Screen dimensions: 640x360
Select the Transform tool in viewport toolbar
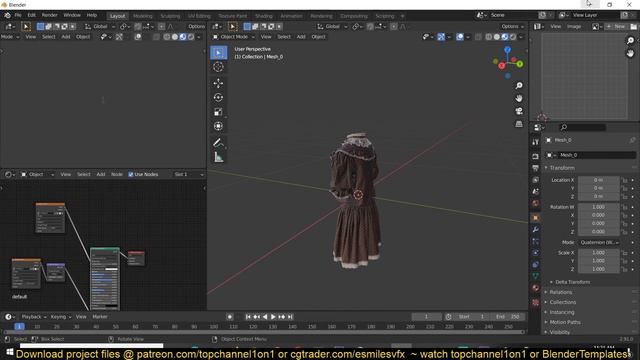(218, 126)
